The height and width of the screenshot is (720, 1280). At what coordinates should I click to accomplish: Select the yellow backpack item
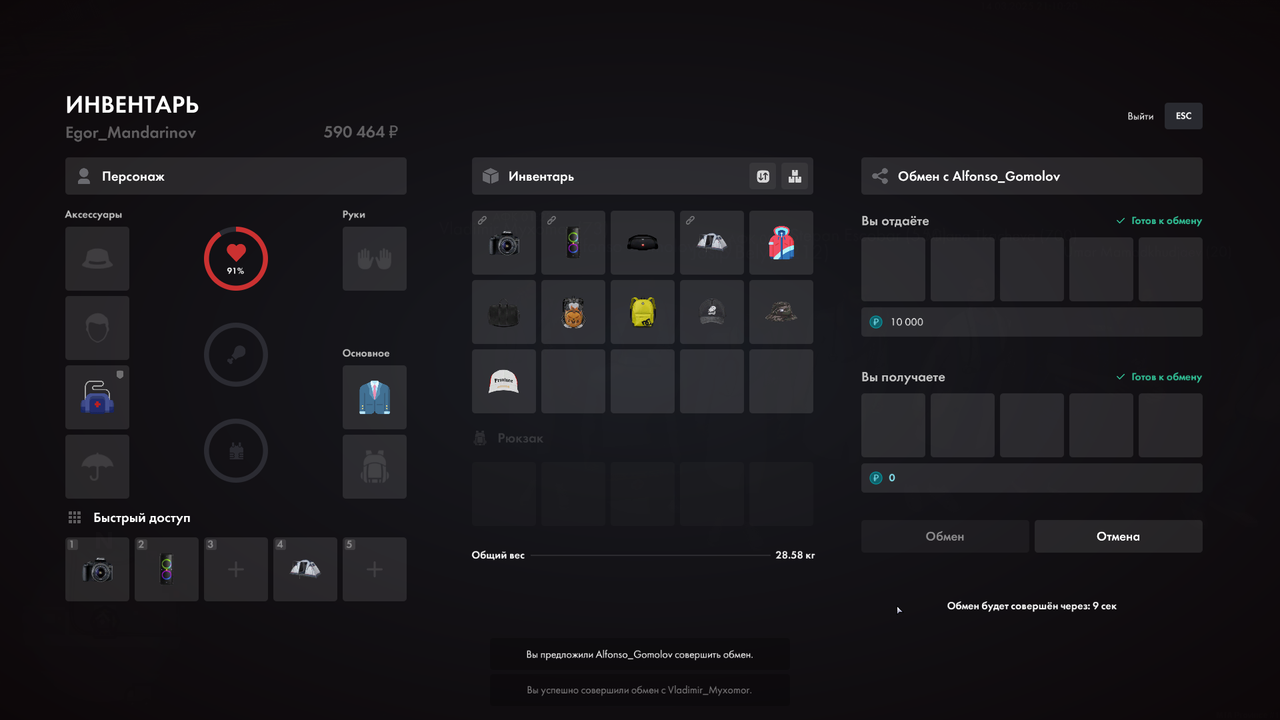point(643,312)
